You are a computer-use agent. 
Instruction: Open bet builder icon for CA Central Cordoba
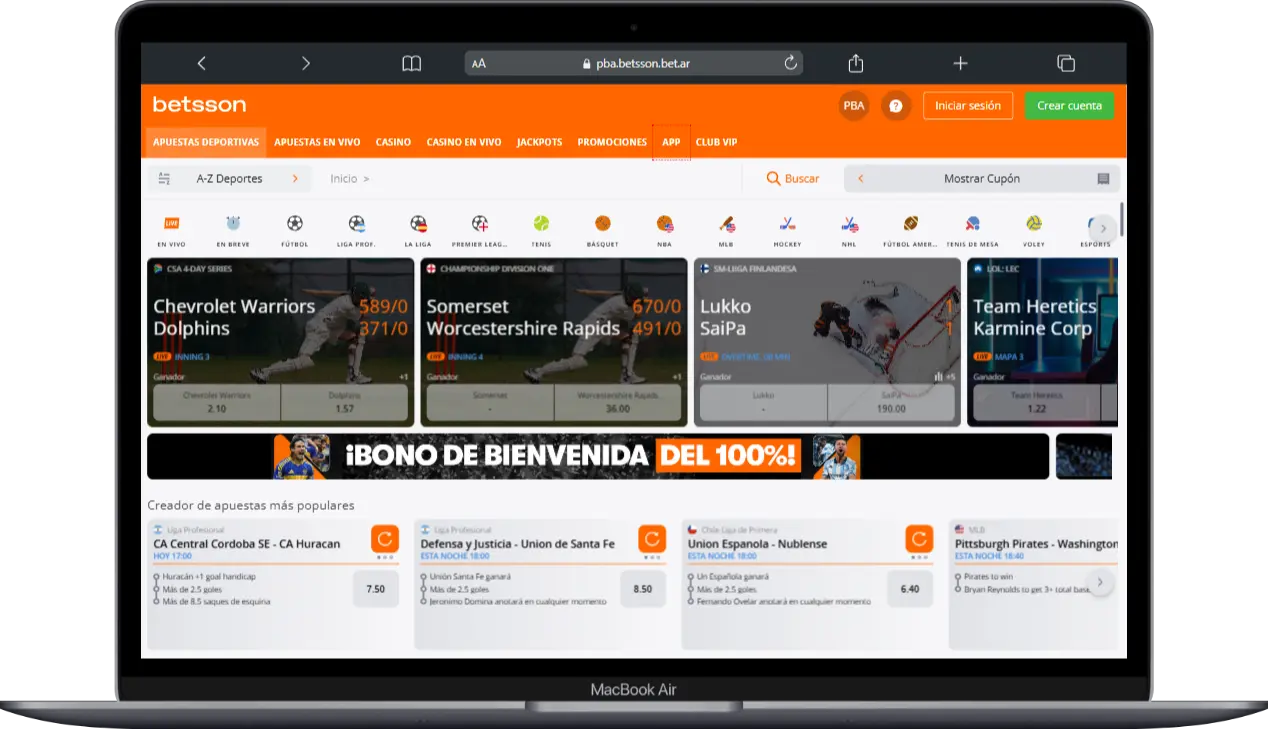(x=385, y=539)
